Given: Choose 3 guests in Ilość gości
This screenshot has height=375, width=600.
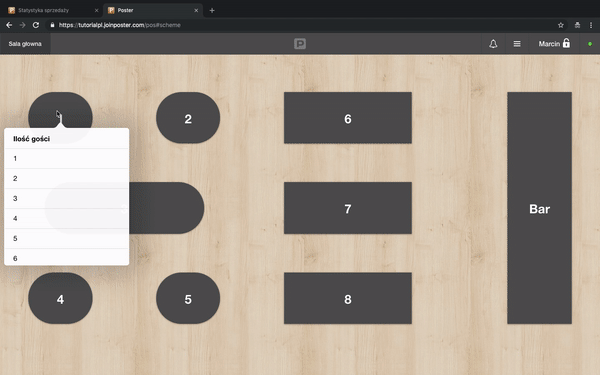Looking at the screenshot, I should (67, 199).
